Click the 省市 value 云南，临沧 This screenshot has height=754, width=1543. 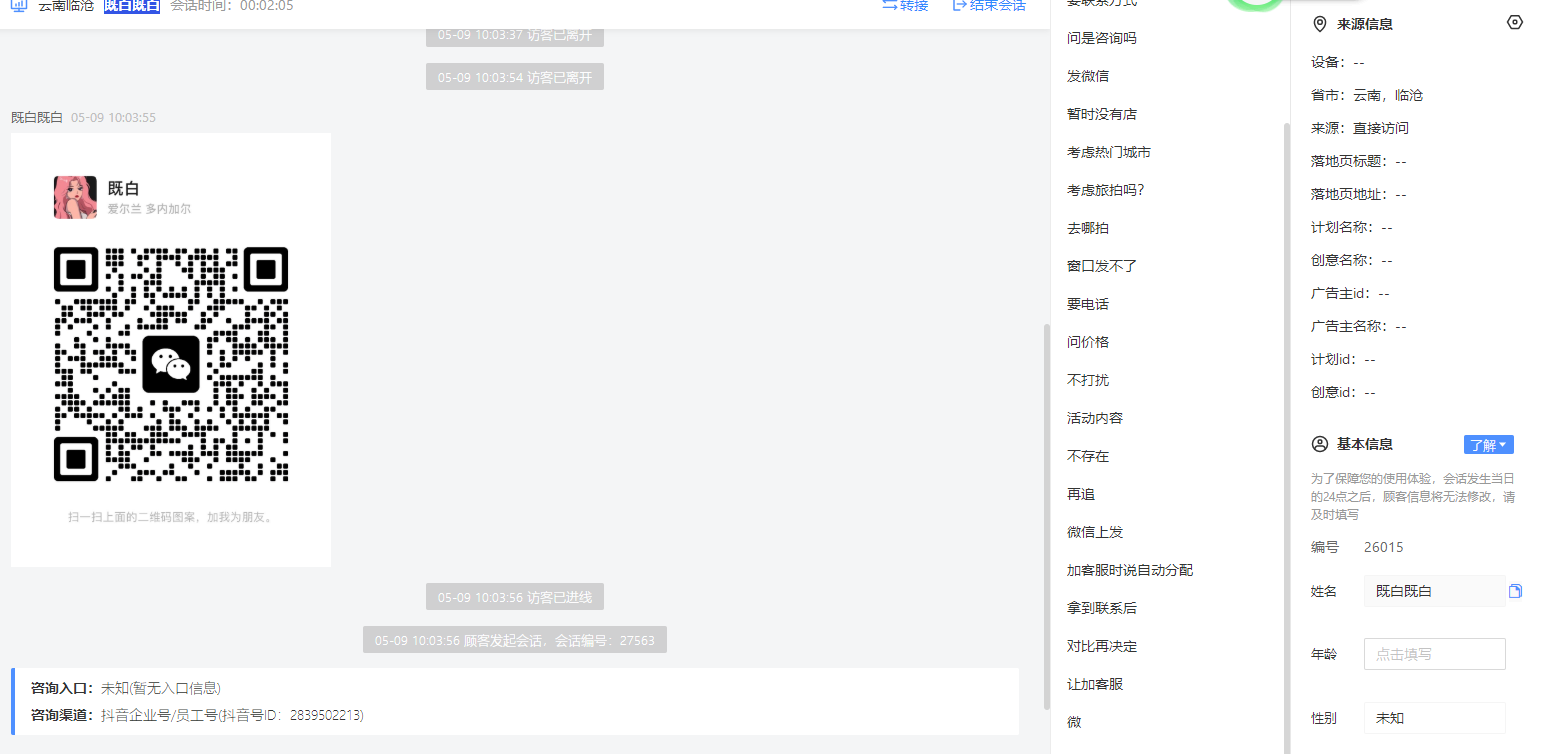(1388, 95)
